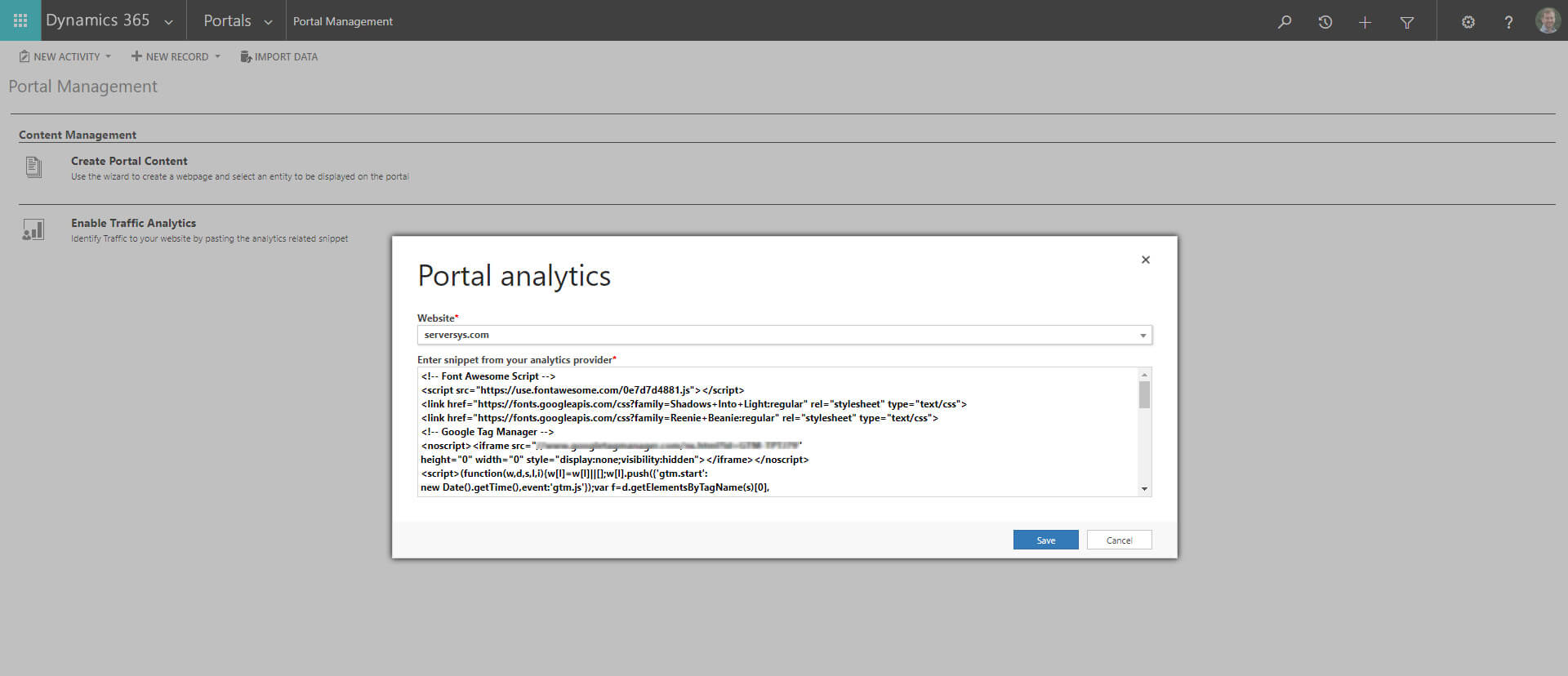Open recently viewed history icon
Image resolution: width=1568 pixels, height=676 pixels.
tap(1325, 22)
